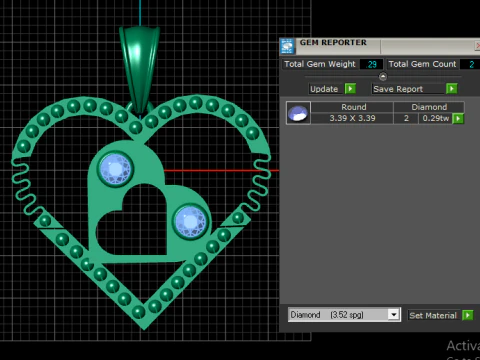Click the green arrow next to 0.29tw

[x=458, y=118]
